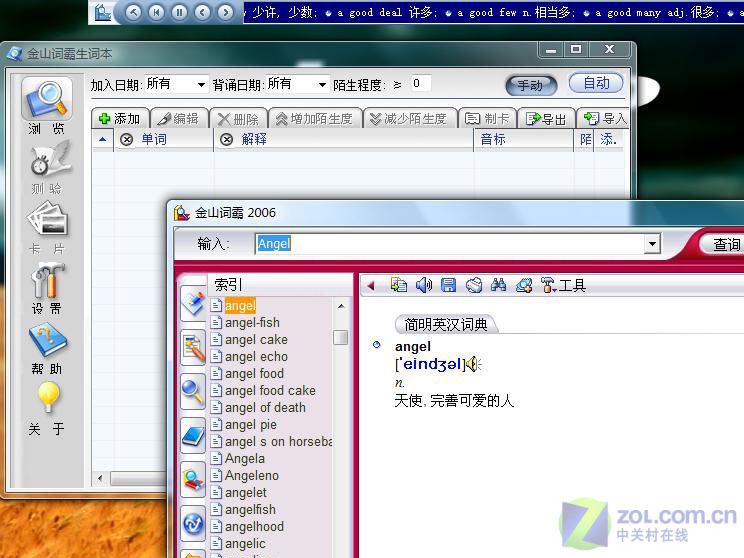Click the 词霸 logo icon in top bar
Viewport: 744px width, 558px height.
pyautogui.click(x=102, y=12)
